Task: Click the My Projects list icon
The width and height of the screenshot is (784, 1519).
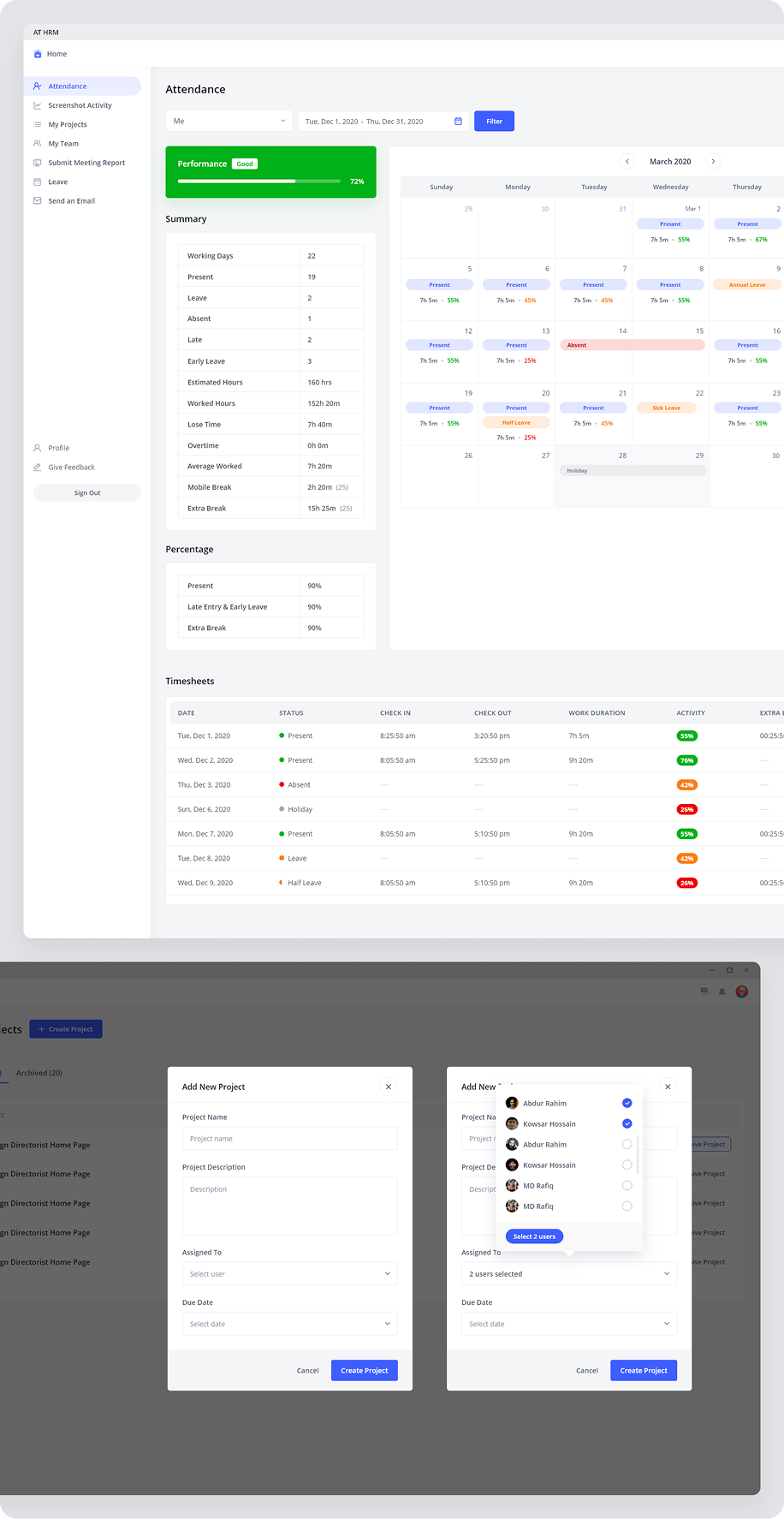Action: tap(38, 124)
